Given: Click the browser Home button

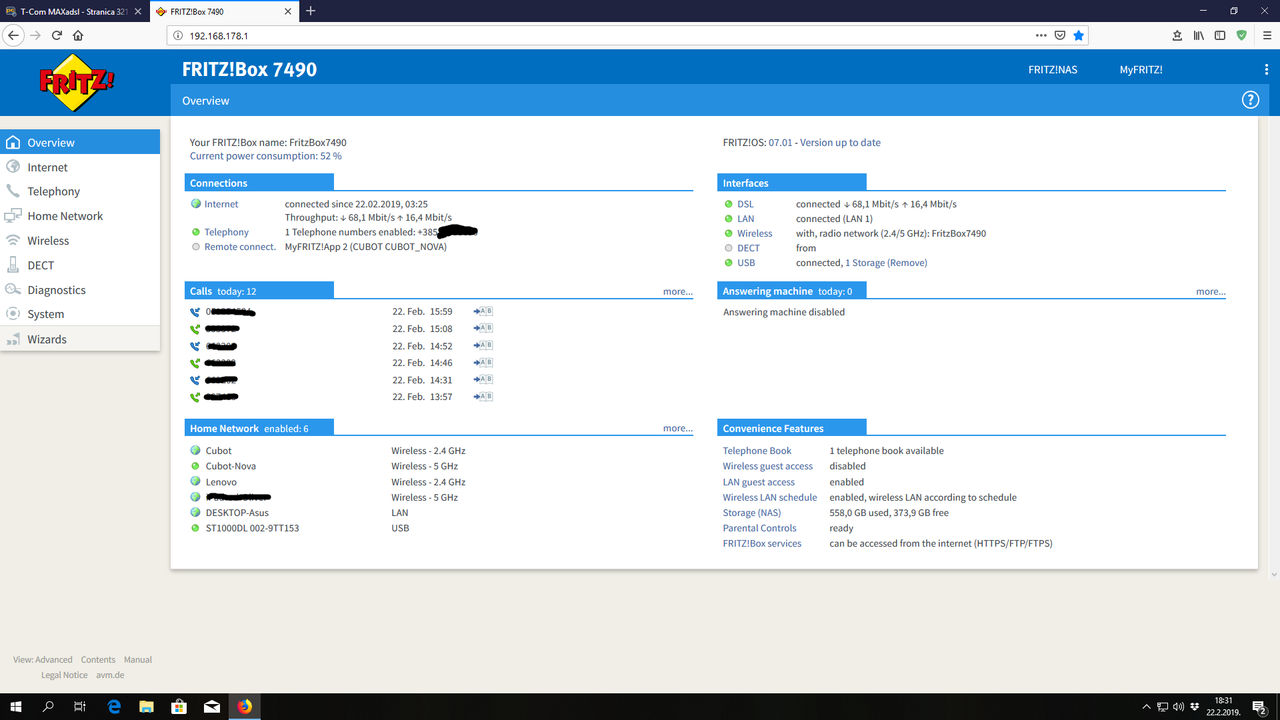Looking at the screenshot, I should pyautogui.click(x=78, y=35).
